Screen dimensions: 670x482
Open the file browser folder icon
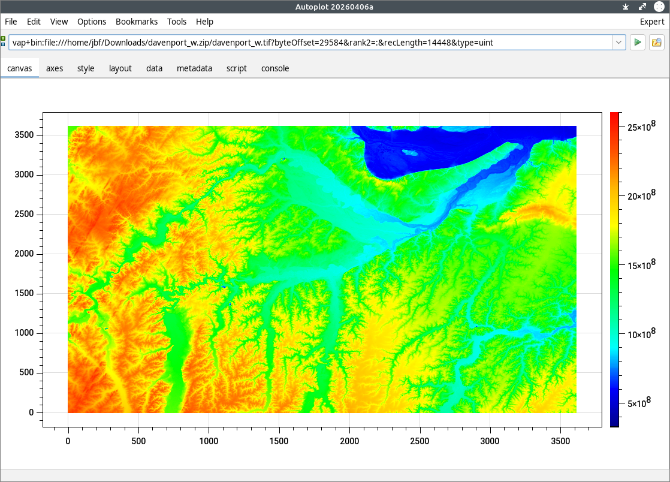click(657, 43)
